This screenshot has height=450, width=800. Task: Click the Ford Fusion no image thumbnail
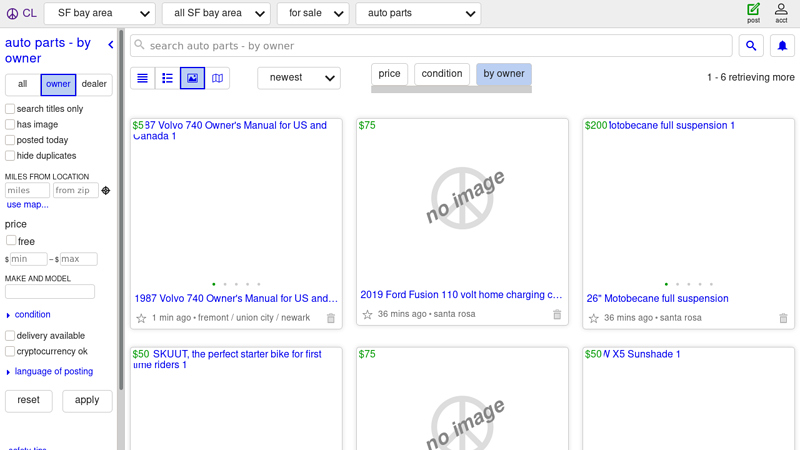(x=462, y=198)
